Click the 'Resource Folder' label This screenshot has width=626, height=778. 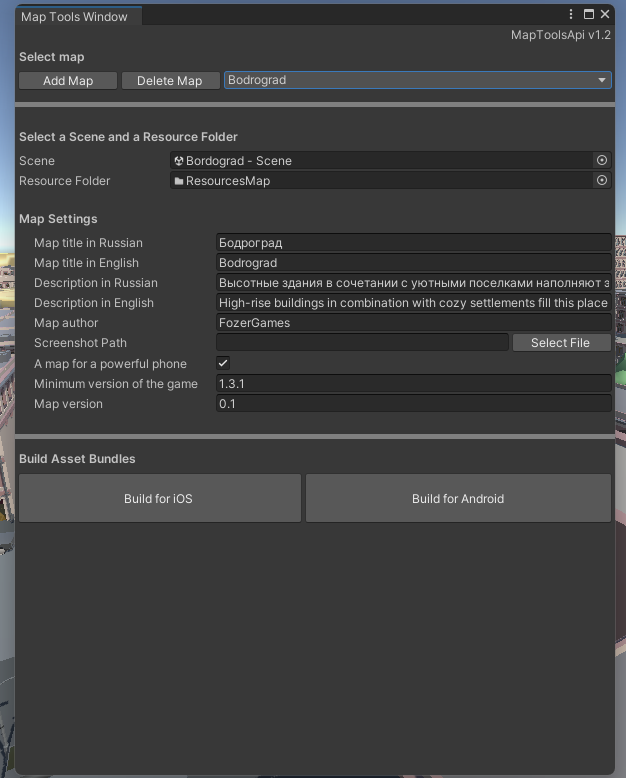point(64,181)
